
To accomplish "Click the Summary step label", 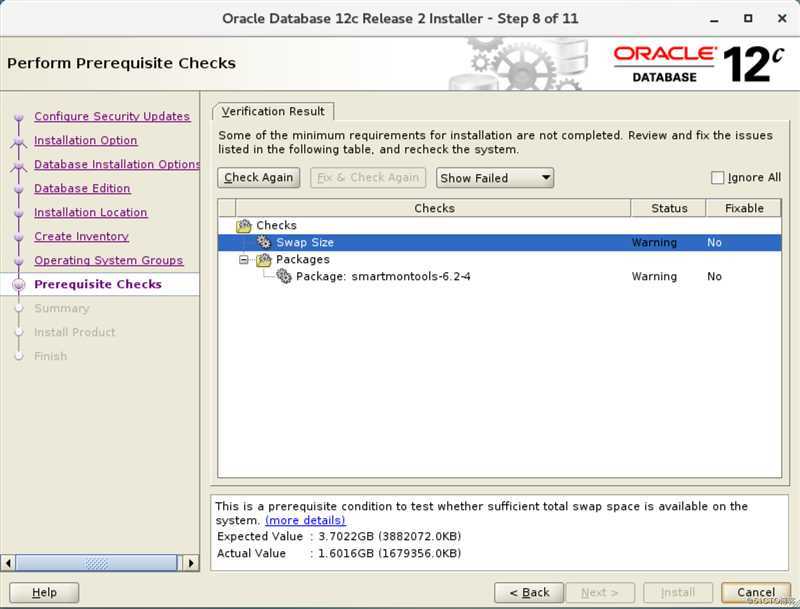I will tap(62, 308).
